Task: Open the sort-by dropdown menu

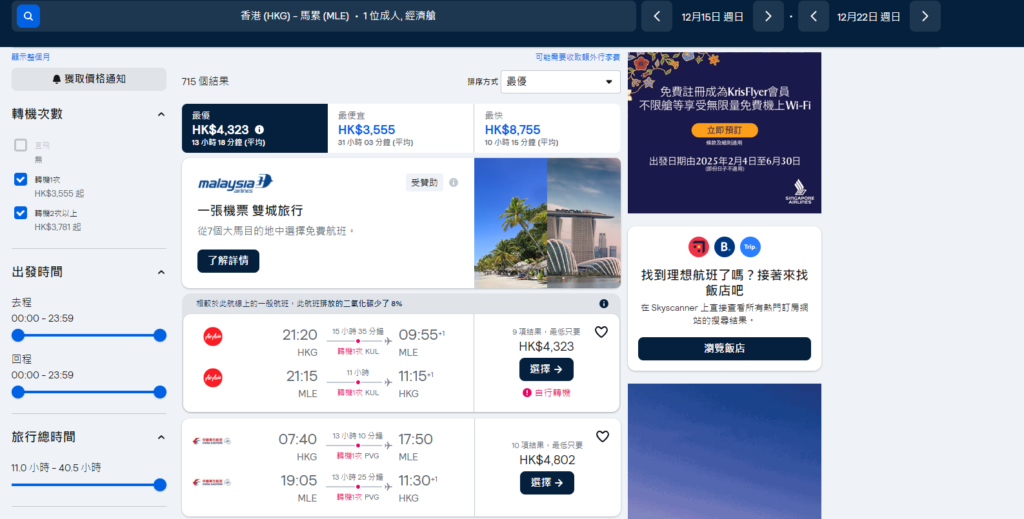Action: [x=560, y=82]
